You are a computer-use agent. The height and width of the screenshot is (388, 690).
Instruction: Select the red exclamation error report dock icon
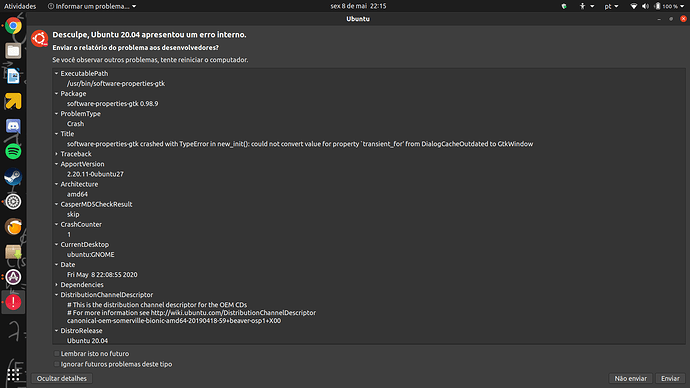click(13, 302)
